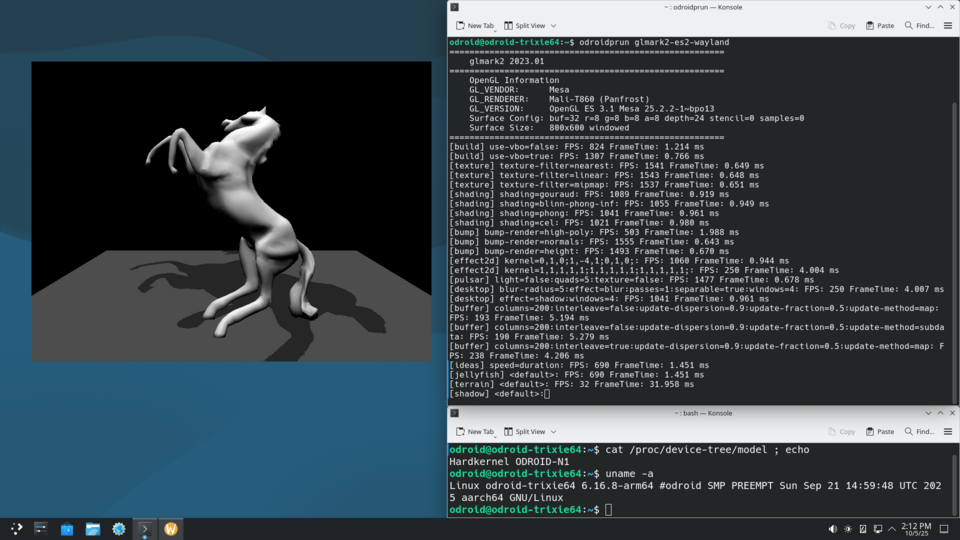This screenshot has height=540, width=960.
Task: Open clipboard tray icon
Action: click(x=863, y=528)
